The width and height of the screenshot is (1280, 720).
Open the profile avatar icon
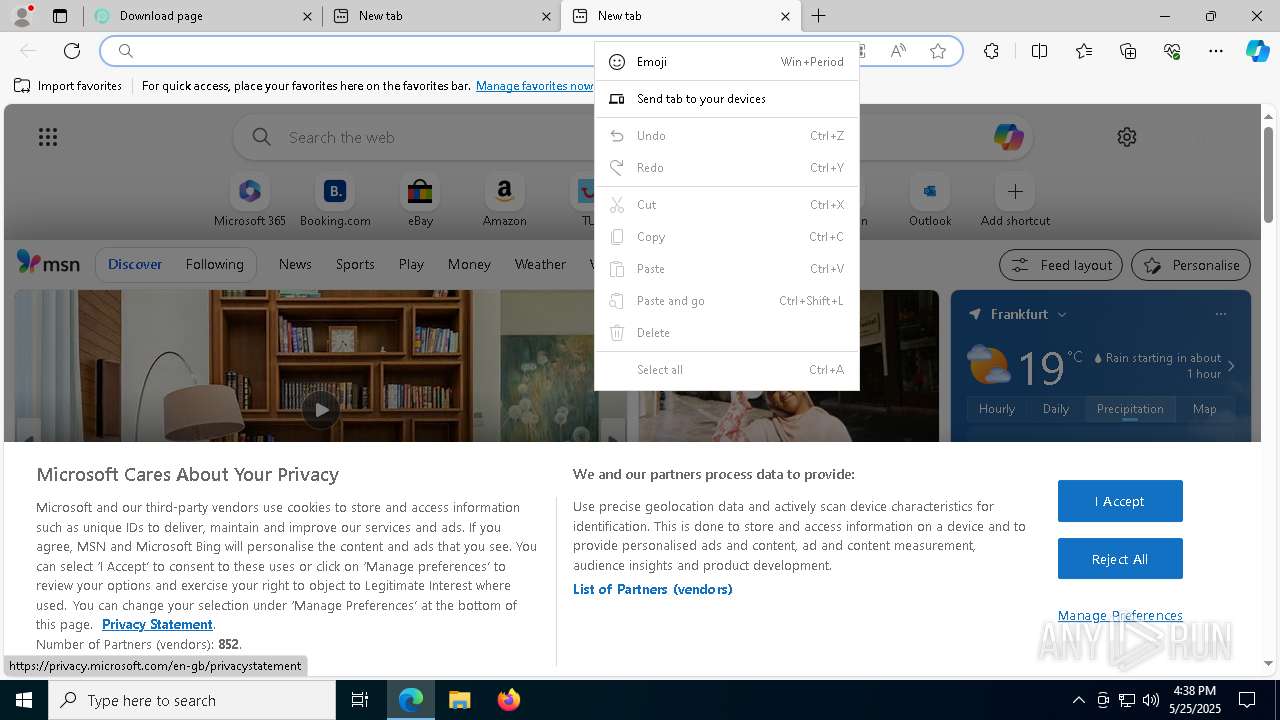point(22,16)
